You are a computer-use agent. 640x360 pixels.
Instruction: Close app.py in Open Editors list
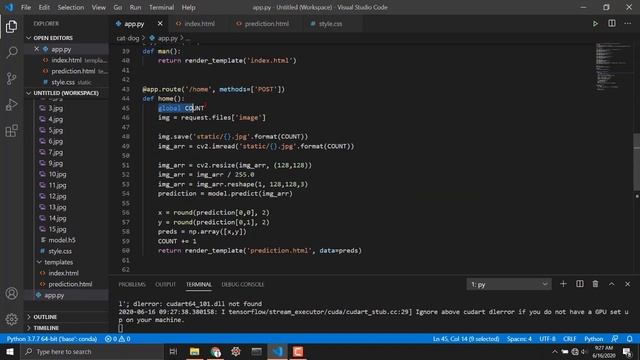point(36,49)
